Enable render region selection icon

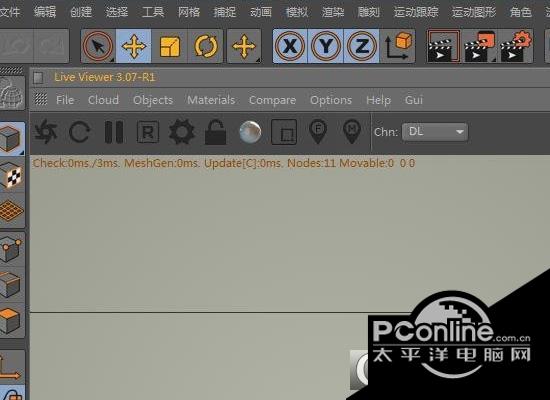284,132
